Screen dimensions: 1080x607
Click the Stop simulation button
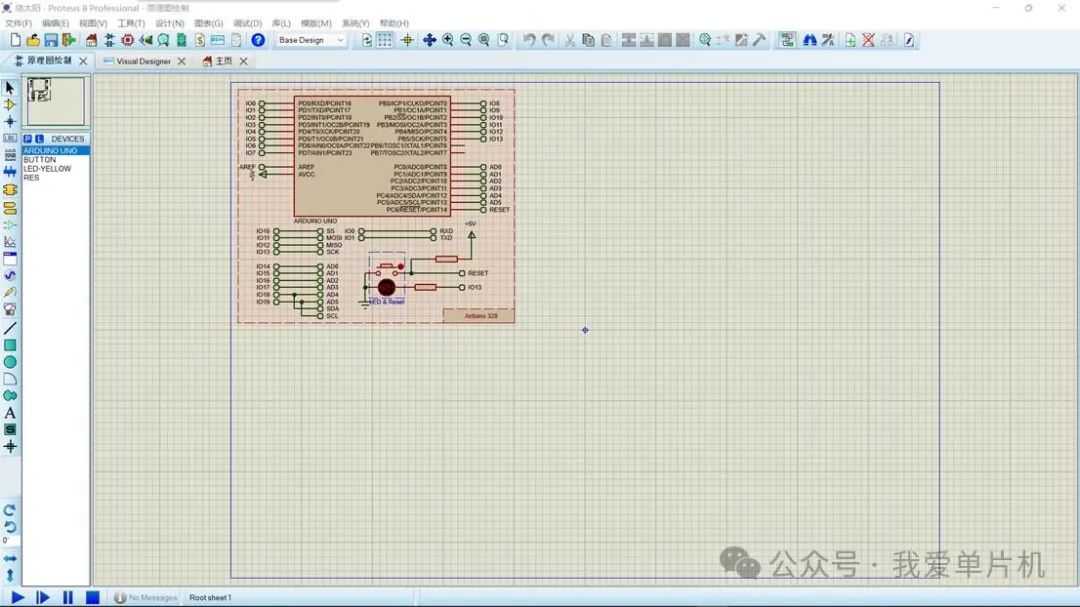[92, 597]
